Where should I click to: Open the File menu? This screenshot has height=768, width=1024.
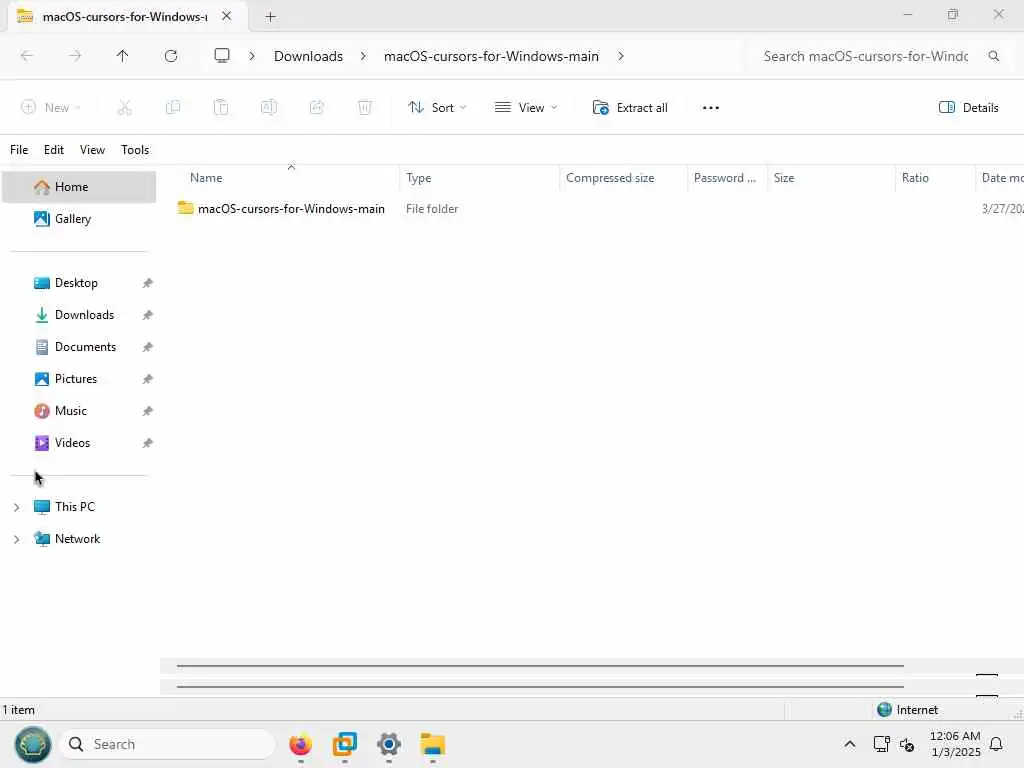coord(19,150)
